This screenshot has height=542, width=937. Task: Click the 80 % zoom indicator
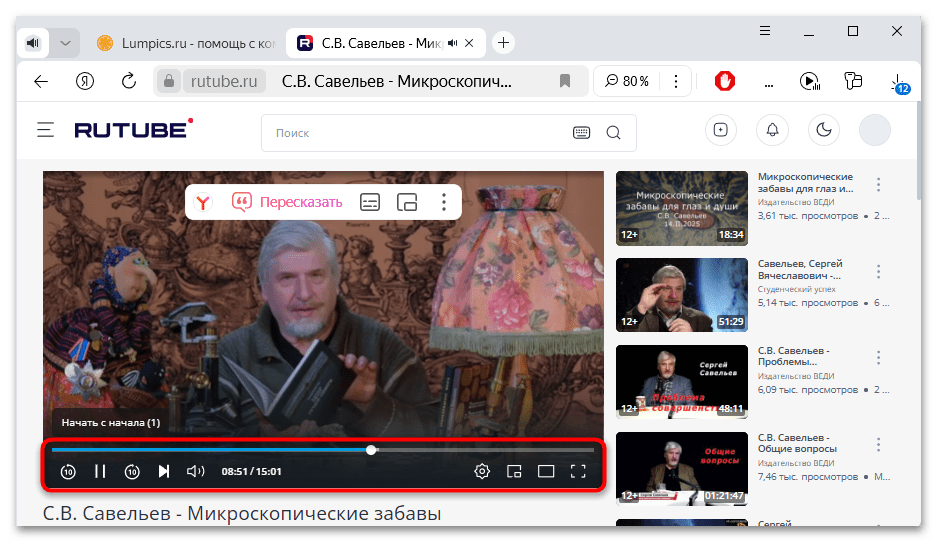pyautogui.click(x=627, y=81)
